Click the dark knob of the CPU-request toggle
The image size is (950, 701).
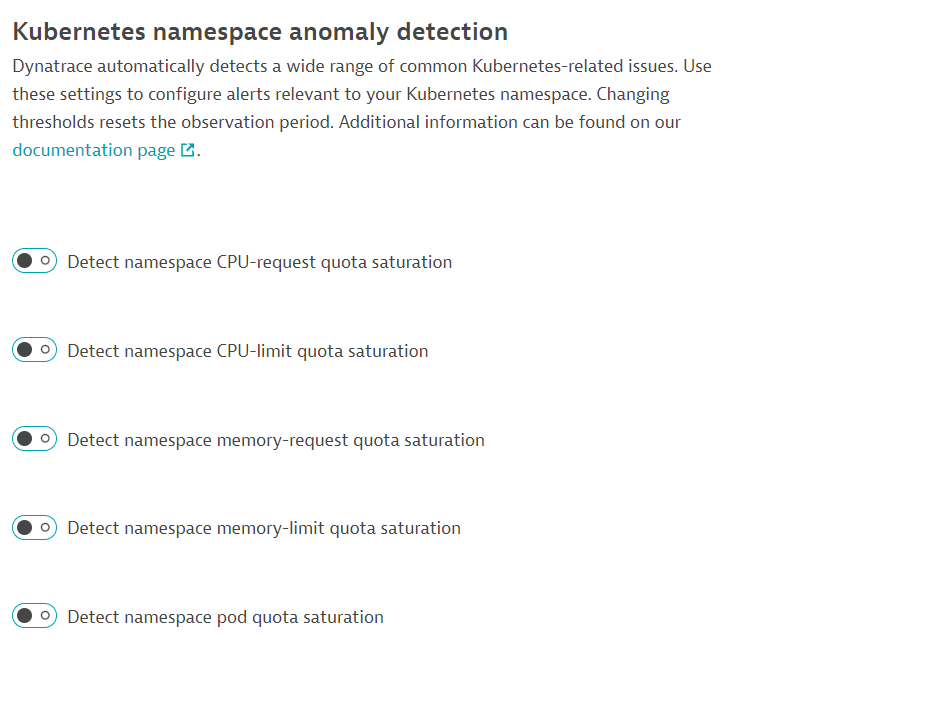pyautogui.click(x=25, y=261)
